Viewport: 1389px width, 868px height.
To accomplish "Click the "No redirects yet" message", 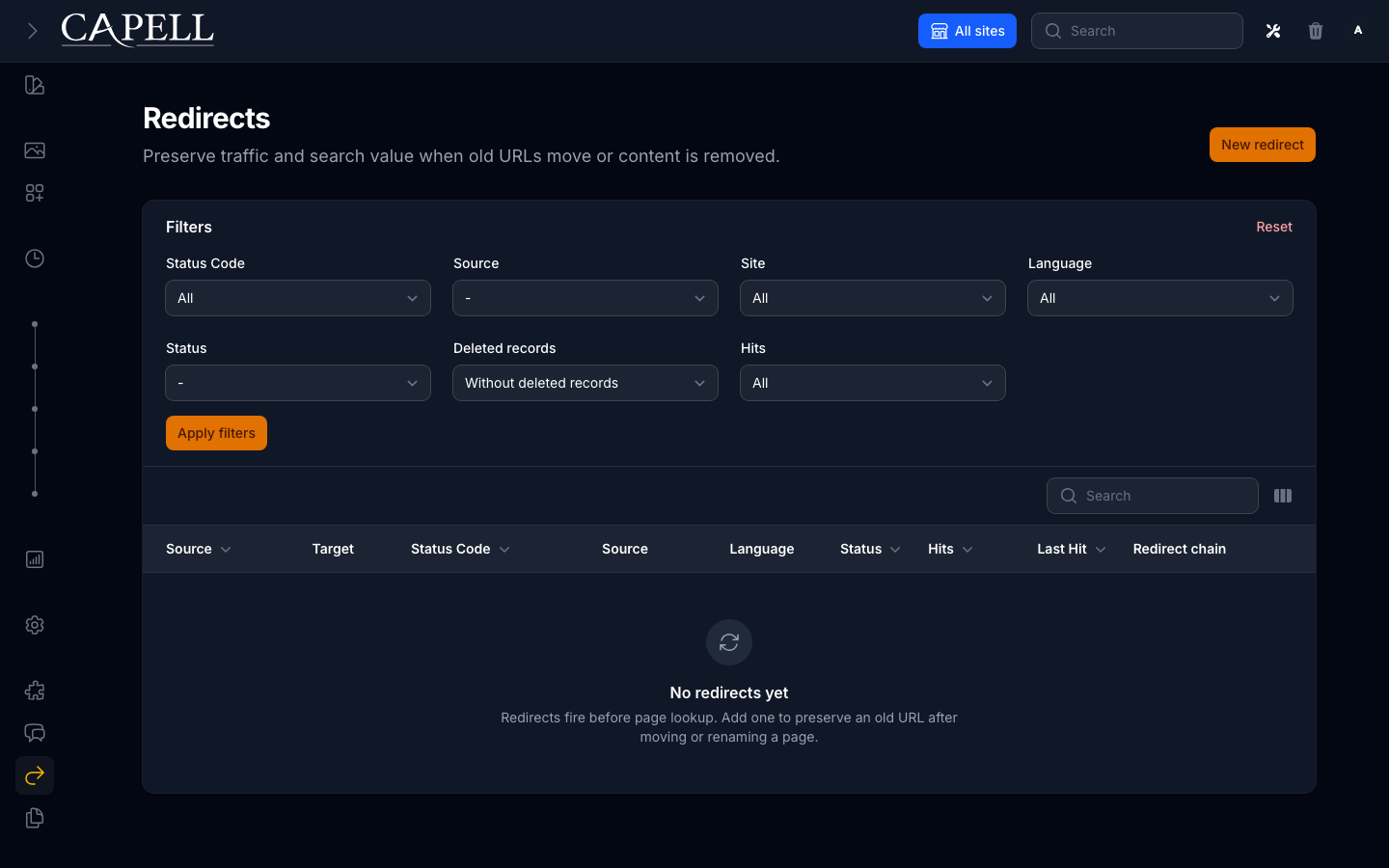I will (729, 692).
